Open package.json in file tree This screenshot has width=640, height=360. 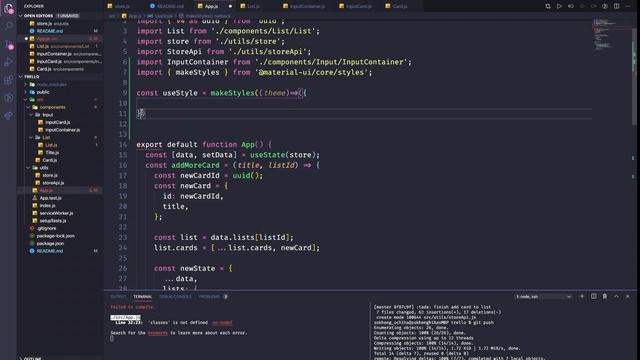click(50, 243)
